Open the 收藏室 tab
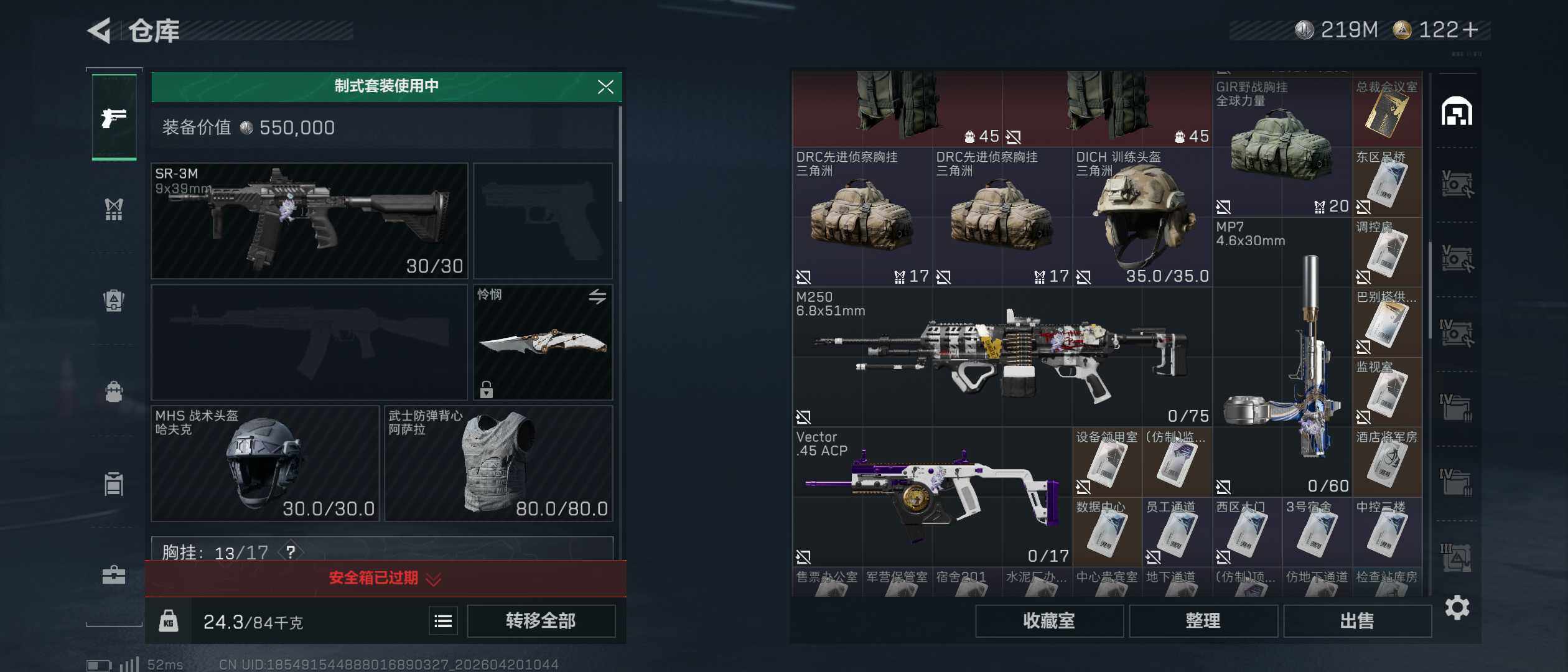The image size is (1568, 672). click(1049, 621)
